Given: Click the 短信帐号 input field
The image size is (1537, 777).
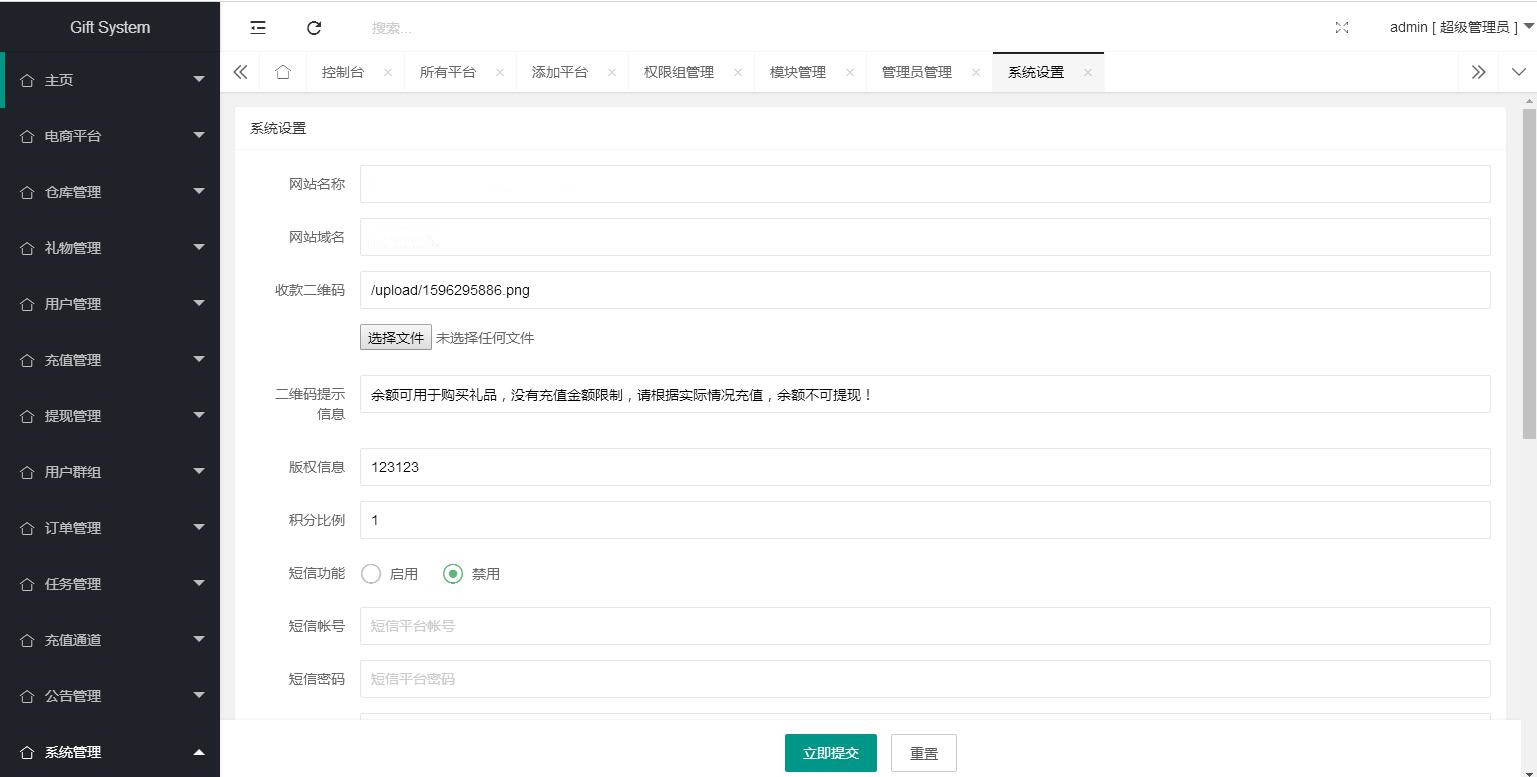Looking at the screenshot, I should 925,626.
